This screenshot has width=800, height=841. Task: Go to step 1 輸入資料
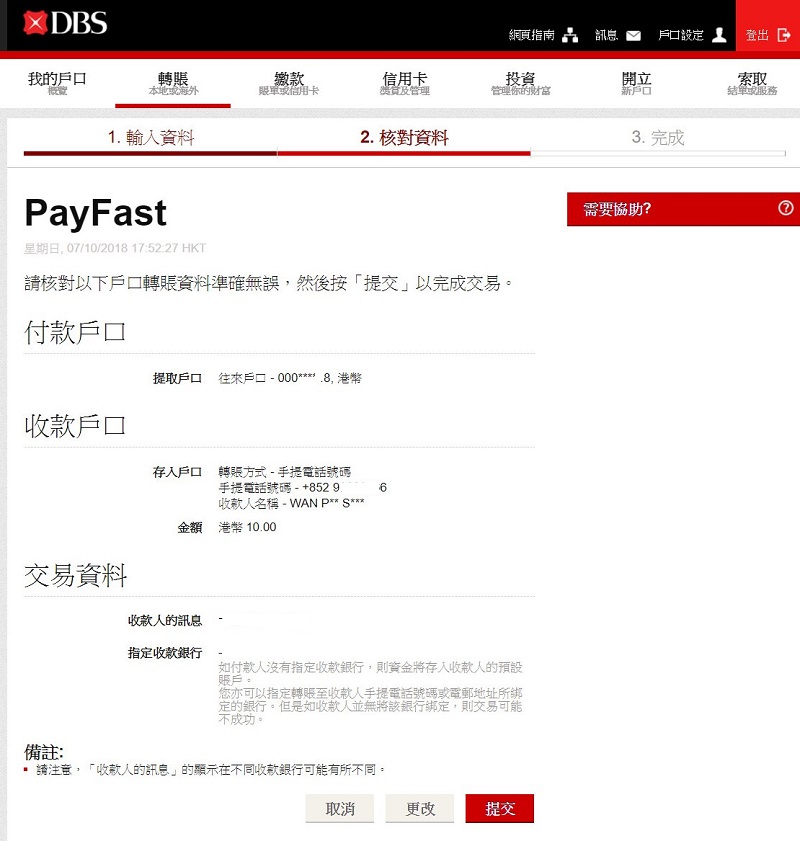(151, 138)
